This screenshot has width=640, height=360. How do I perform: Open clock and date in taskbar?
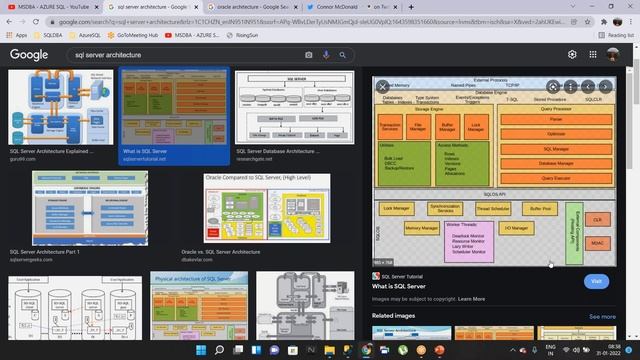608,350
